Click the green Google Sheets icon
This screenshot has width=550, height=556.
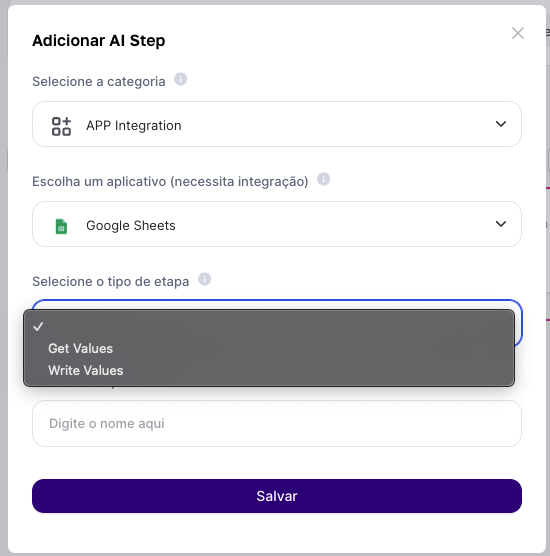pyautogui.click(x=61, y=226)
